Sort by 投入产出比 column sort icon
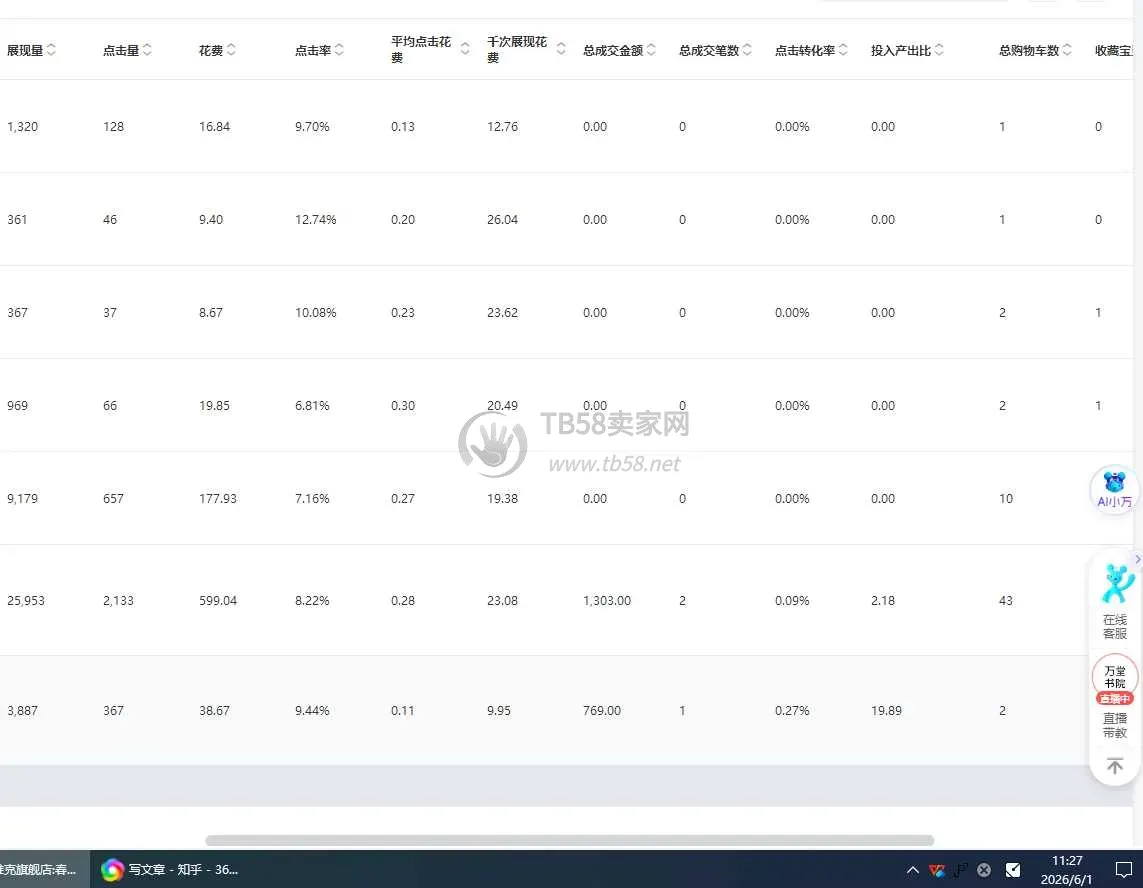This screenshot has width=1143, height=888. (x=940, y=50)
